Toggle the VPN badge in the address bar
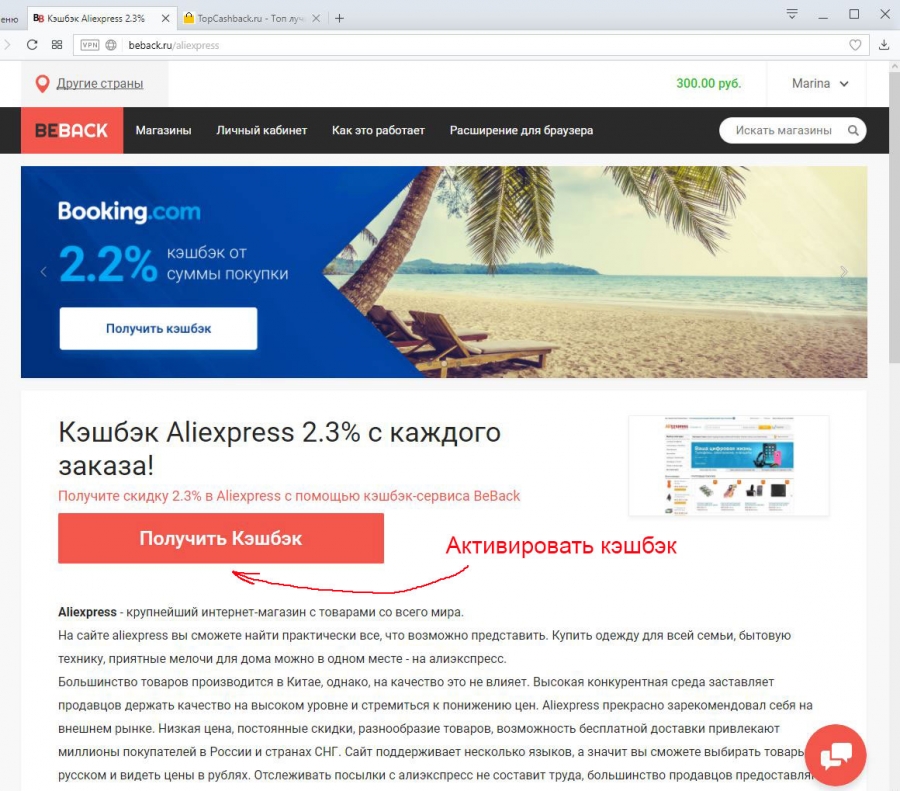 [90, 45]
